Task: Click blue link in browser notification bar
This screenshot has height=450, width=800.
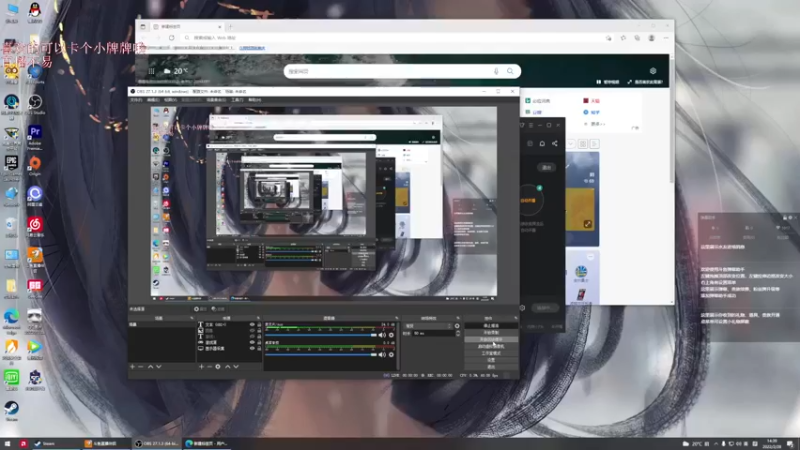Action: [252, 48]
